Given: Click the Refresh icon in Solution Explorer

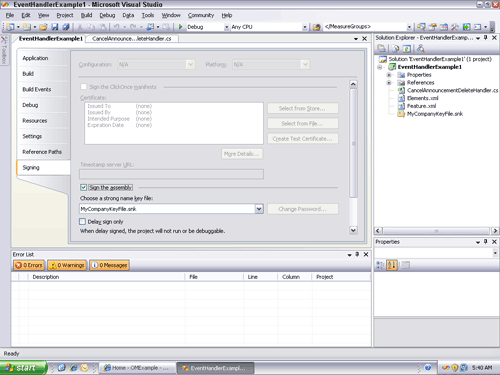Looking at the screenshot, I should click(x=407, y=49).
